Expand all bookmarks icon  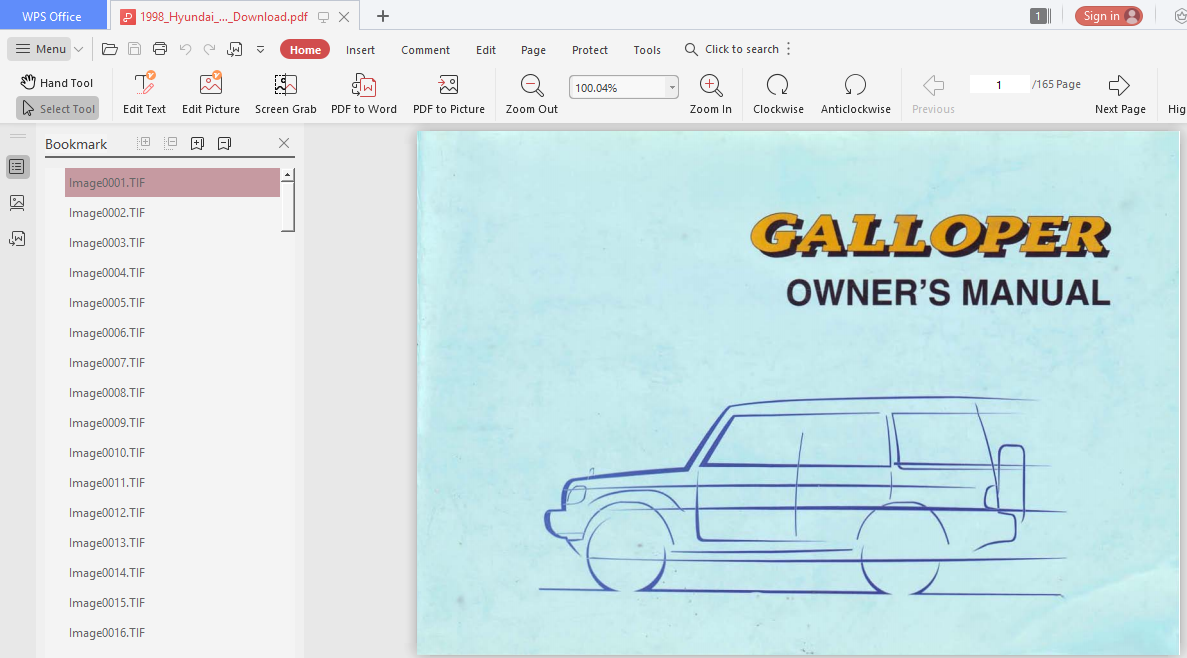click(x=143, y=142)
